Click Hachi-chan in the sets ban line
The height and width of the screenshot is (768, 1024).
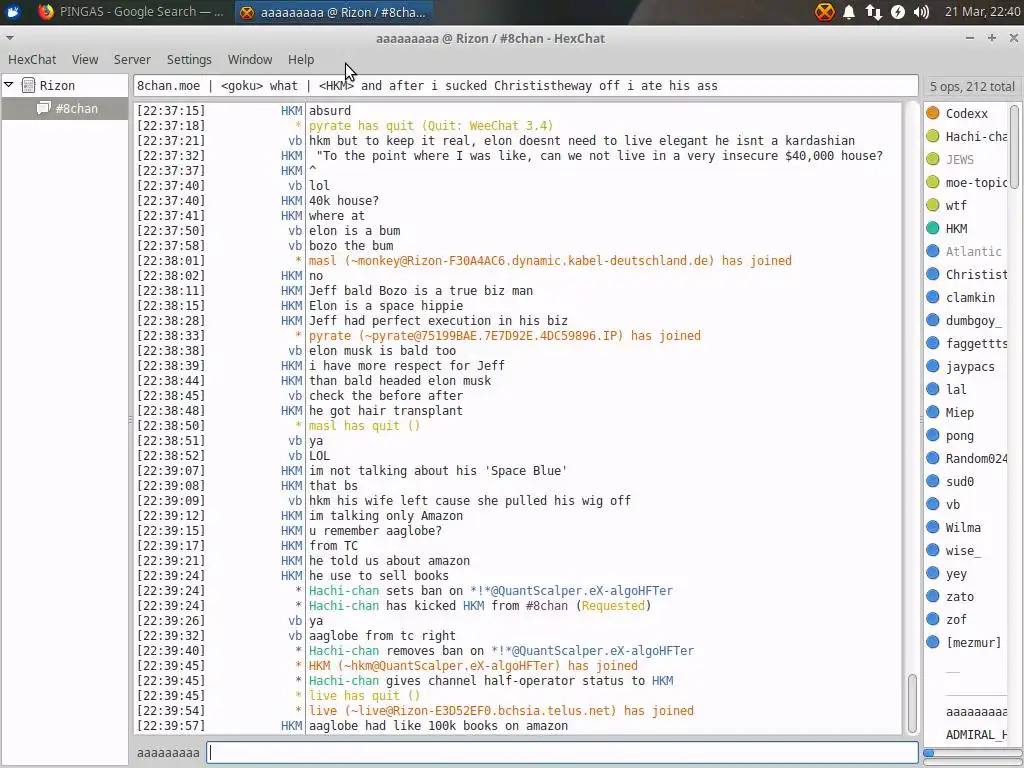344,590
